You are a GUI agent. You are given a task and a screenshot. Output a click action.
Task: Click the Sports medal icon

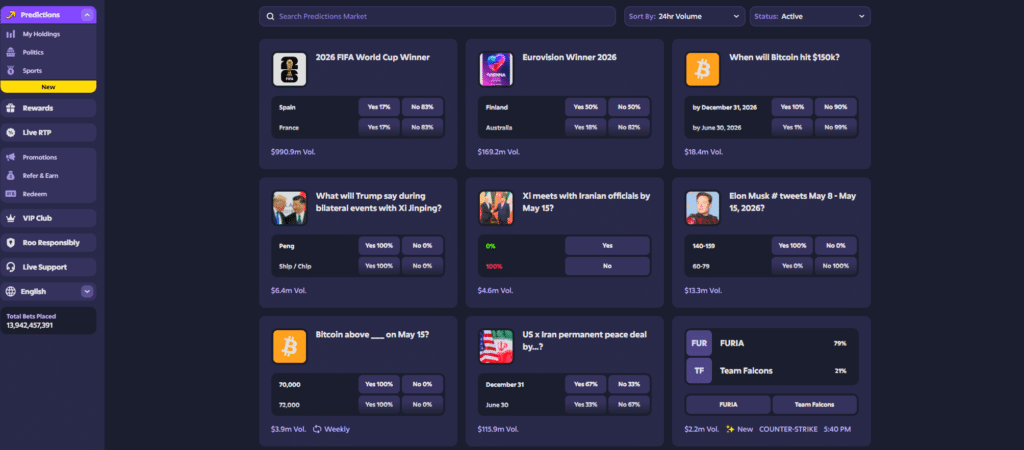10,71
